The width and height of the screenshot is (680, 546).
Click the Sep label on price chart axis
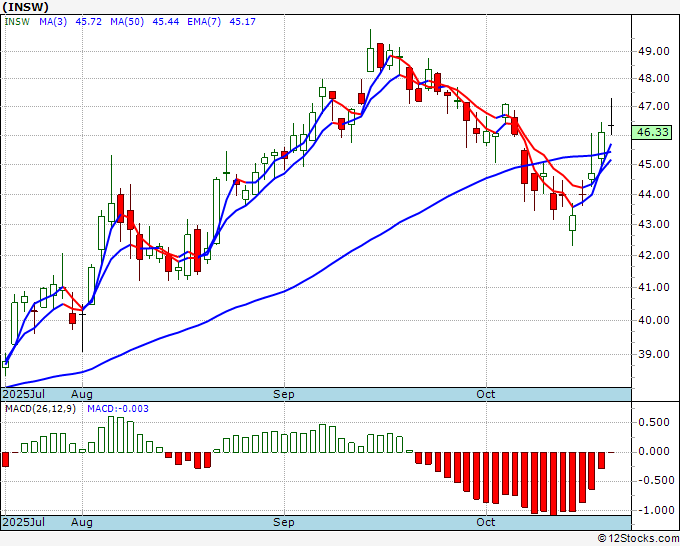pos(284,394)
